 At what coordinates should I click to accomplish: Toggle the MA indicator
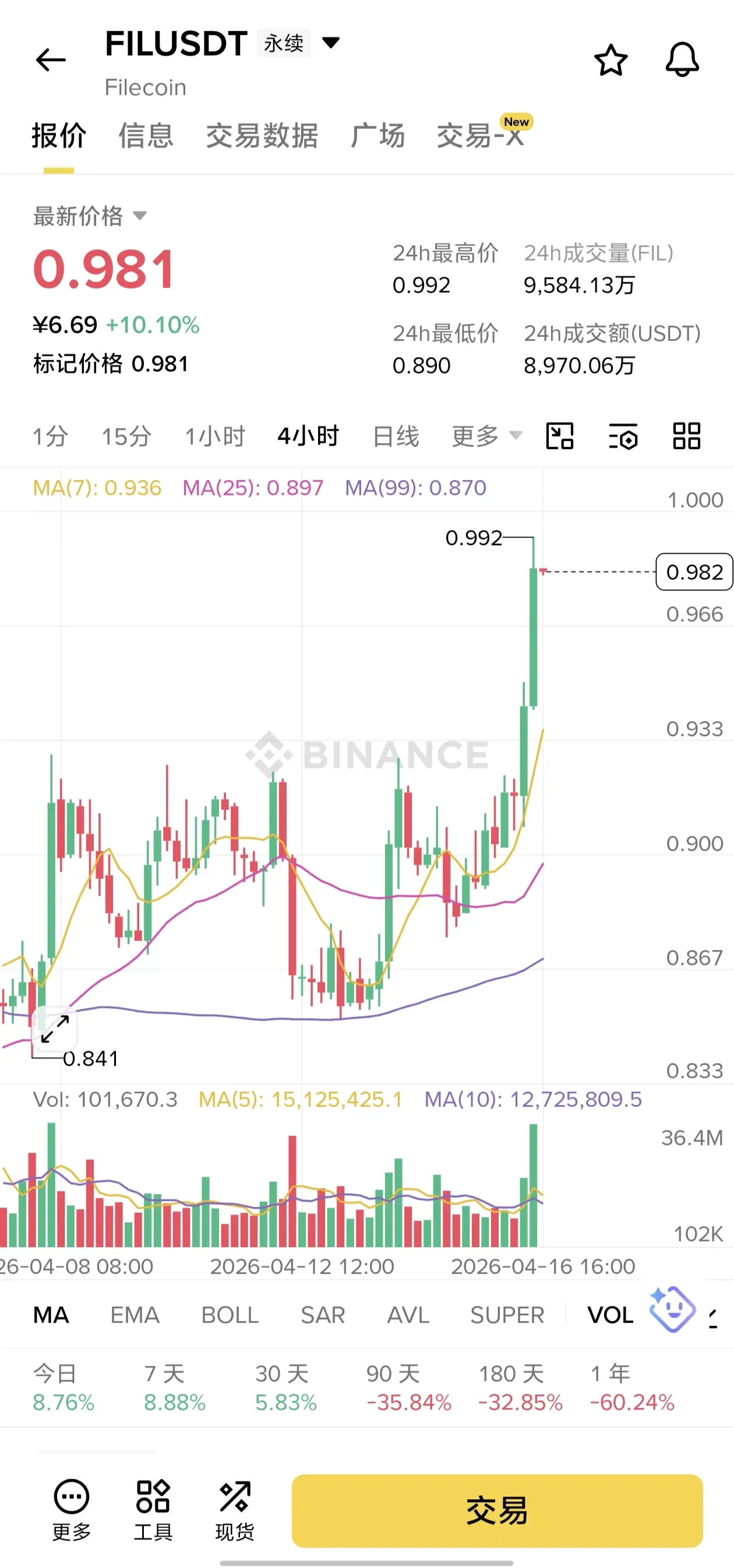coord(51,1315)
